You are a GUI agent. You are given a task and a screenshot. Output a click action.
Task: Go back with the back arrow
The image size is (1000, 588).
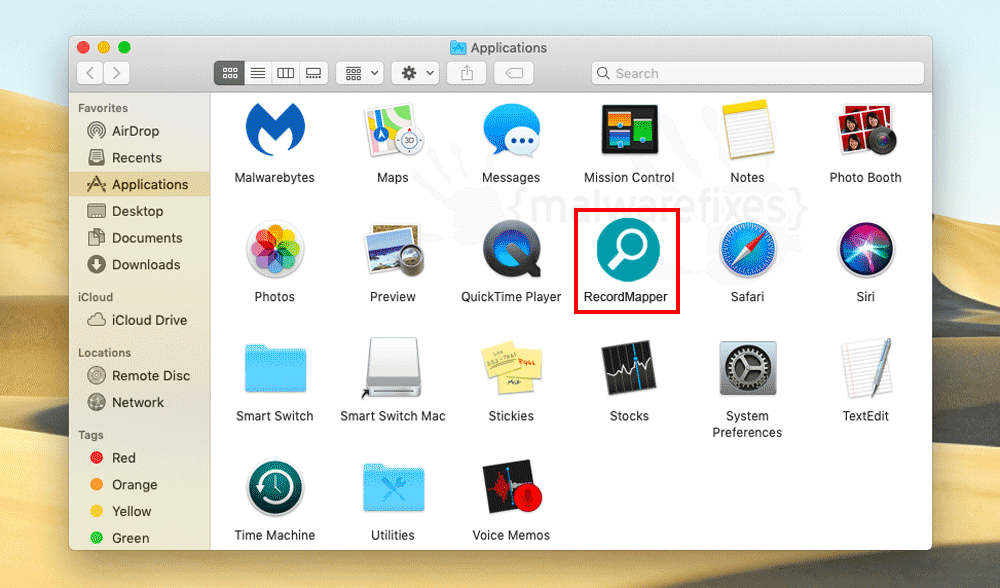[x=90, y=73]
